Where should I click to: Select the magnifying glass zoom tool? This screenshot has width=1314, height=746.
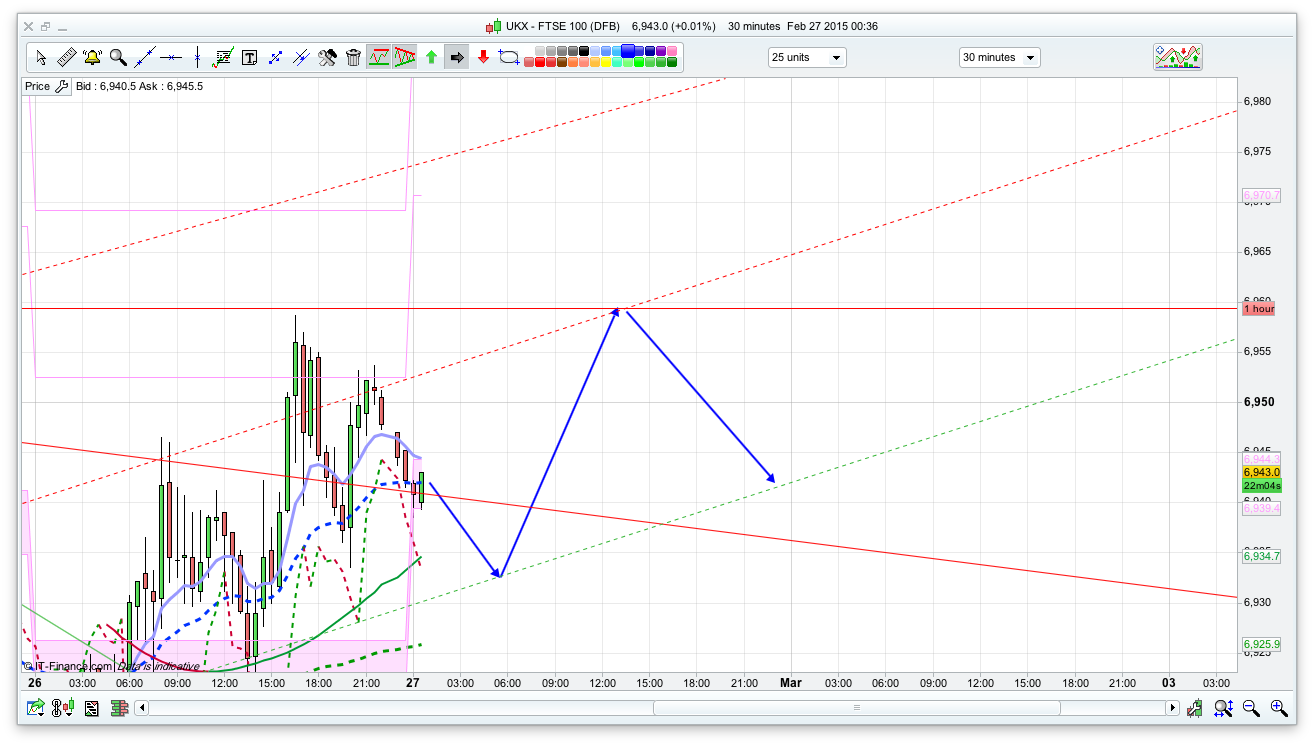point(118,57)
